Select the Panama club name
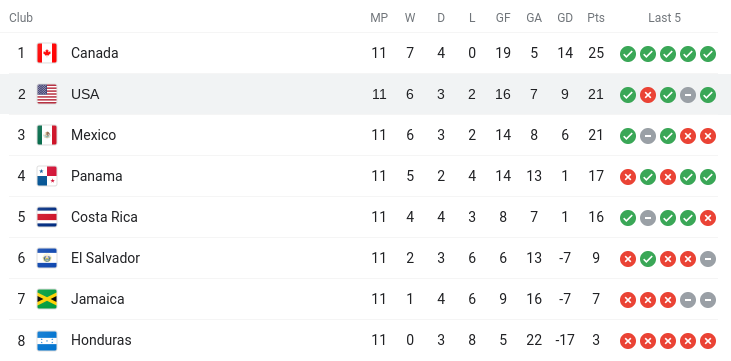 tap(97, 176)
